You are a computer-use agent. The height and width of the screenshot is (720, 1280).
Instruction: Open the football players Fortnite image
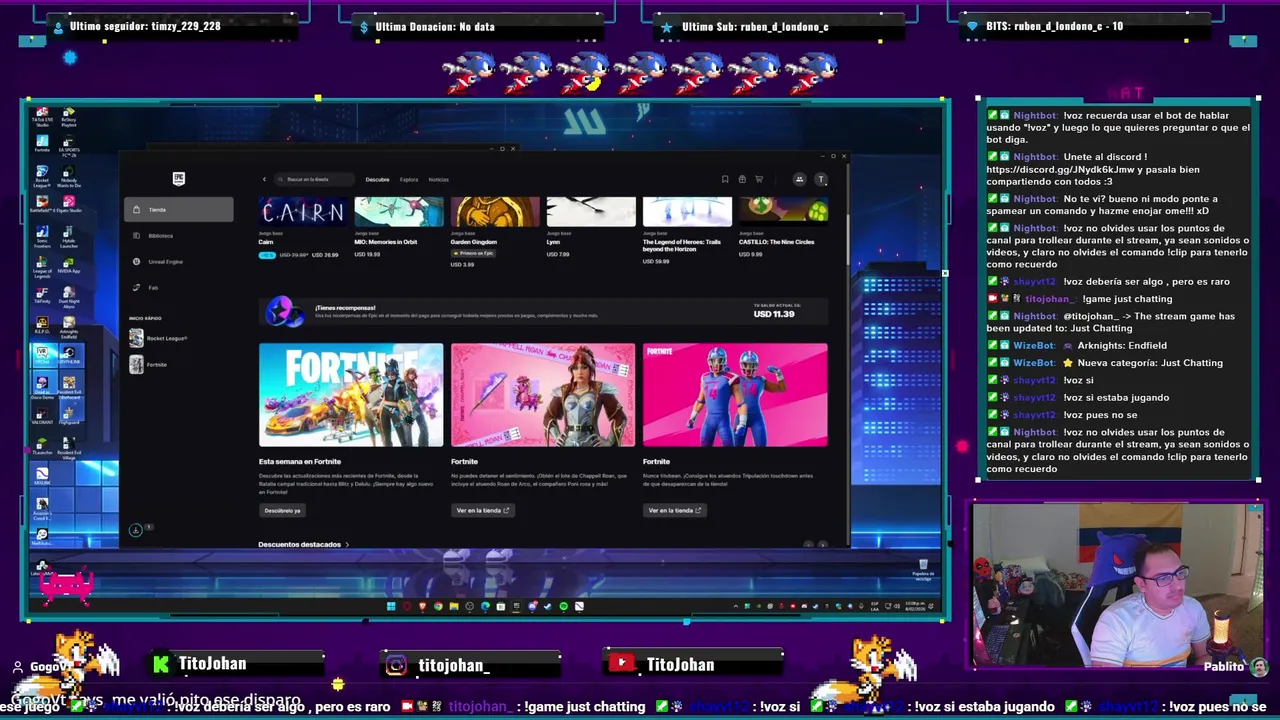735,395
